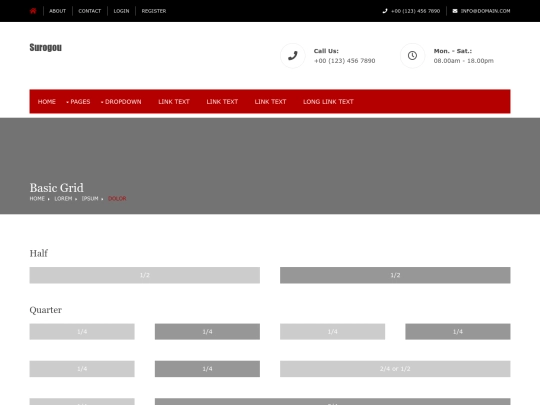The height and width of the screenshot is (405, 540).
Task: Open the Contact link in top bar
Action: (x=90, y=11)
